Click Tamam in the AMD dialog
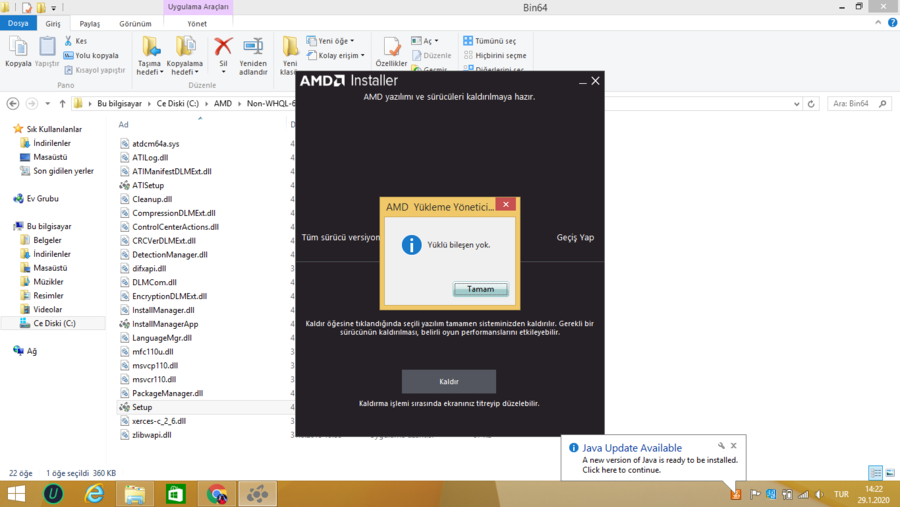This screenshot has height=507, width=900. tap(480, 289)
